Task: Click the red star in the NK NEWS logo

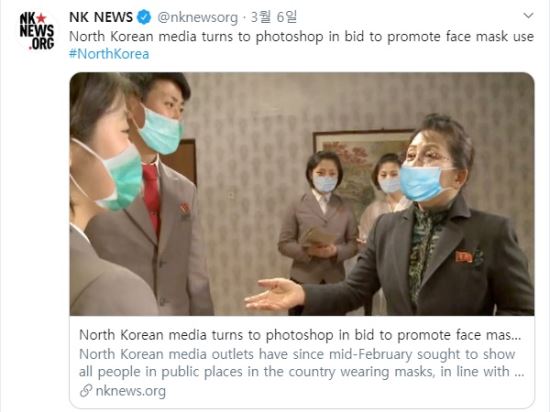Action: click(x=41, y=18)
